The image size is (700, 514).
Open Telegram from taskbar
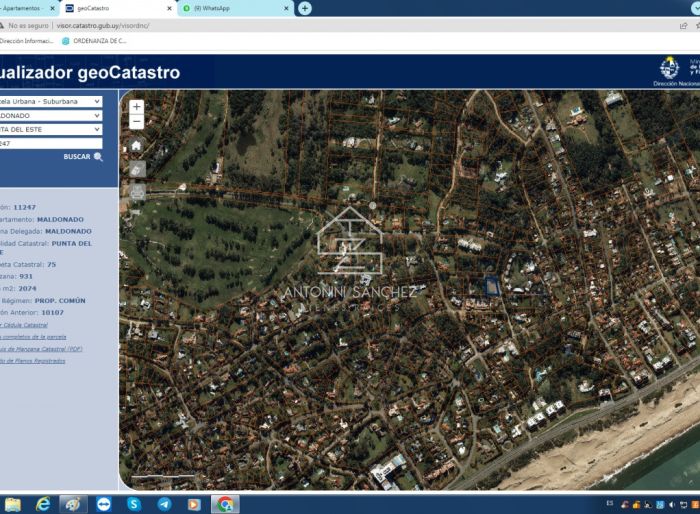pyautogui.click(x=164, y=504)
